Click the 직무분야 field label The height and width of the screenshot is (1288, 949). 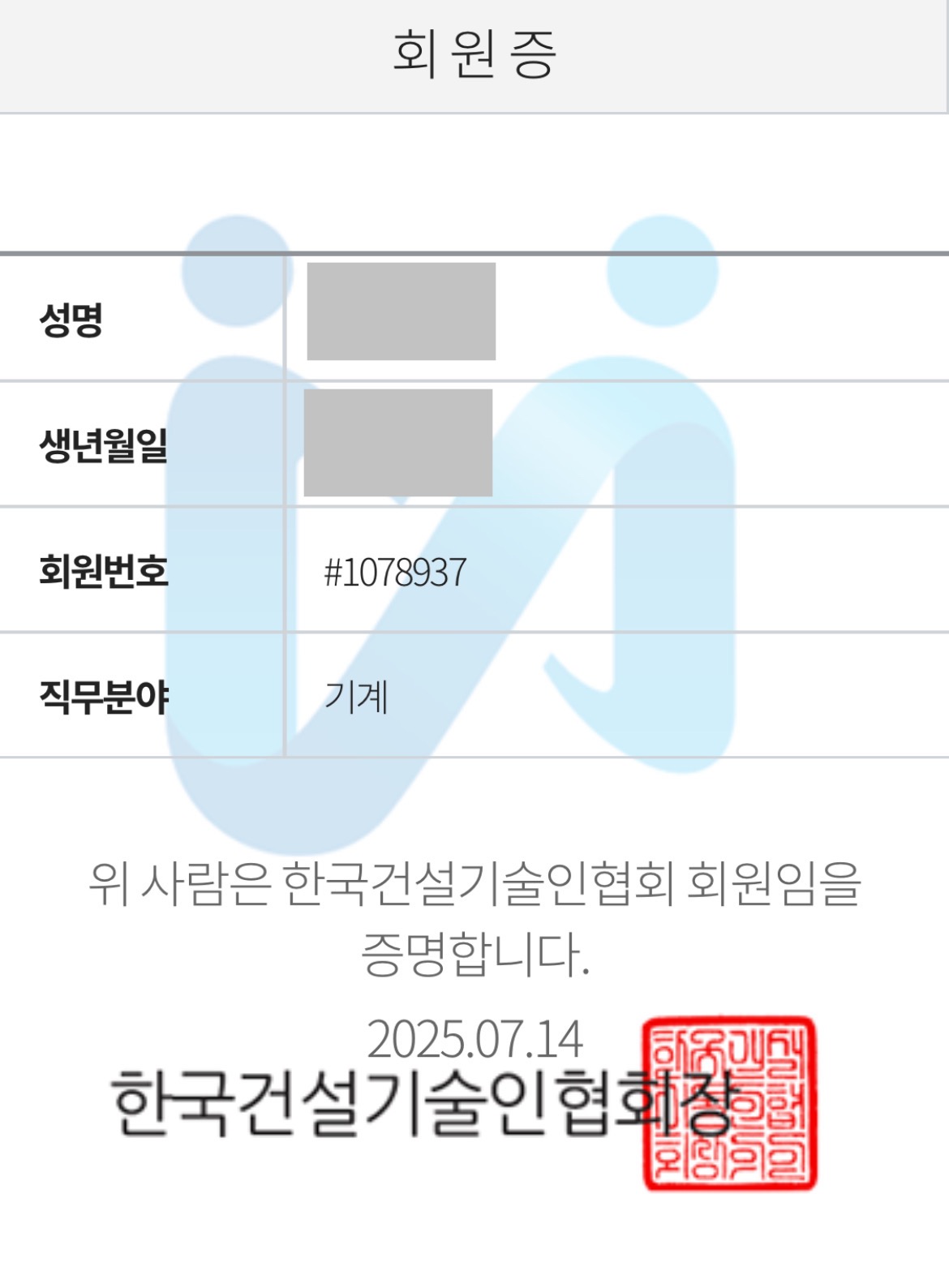tap(104, 697)
